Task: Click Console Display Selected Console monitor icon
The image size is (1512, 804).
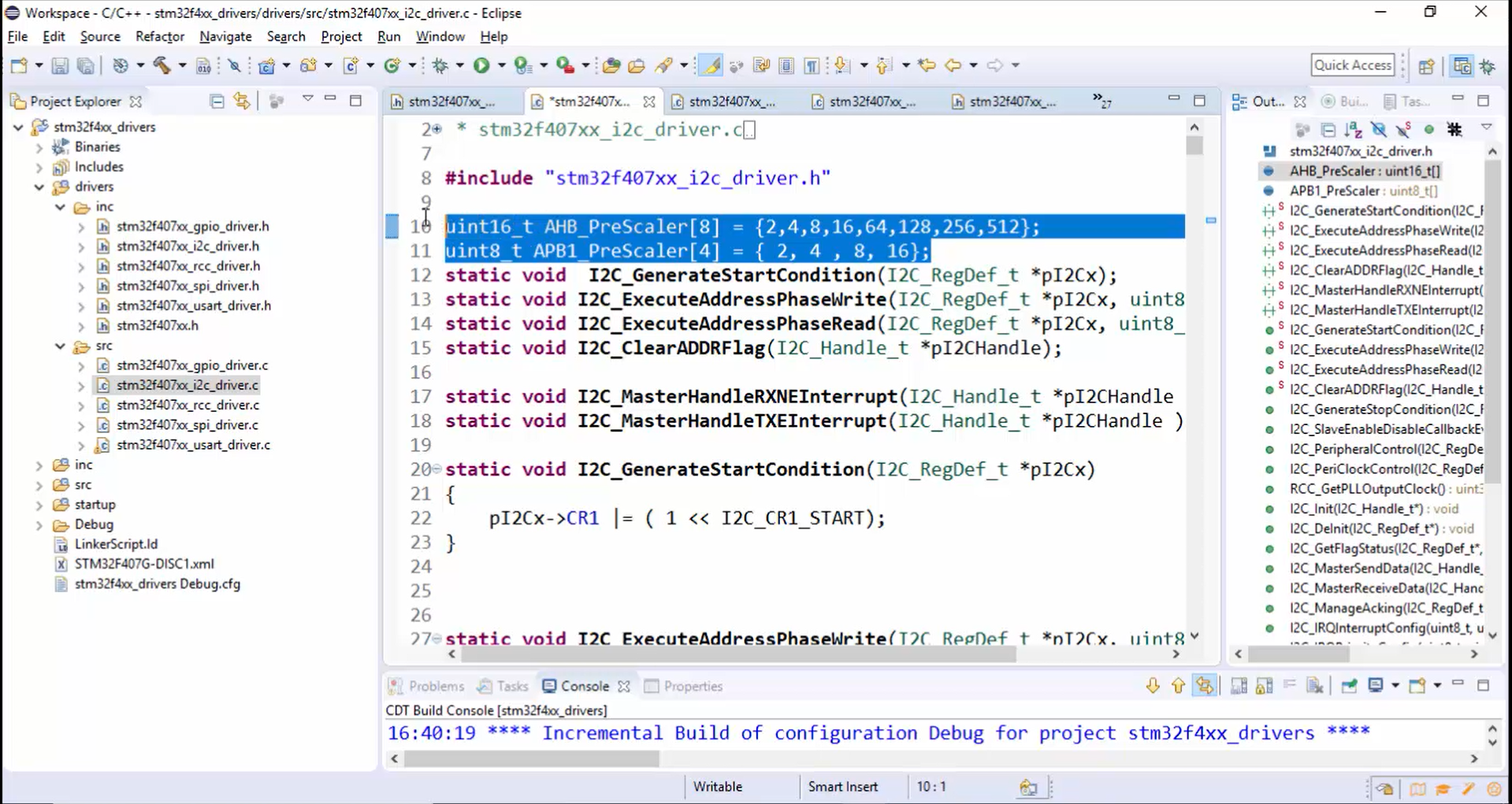Action: coord(1376,686)
